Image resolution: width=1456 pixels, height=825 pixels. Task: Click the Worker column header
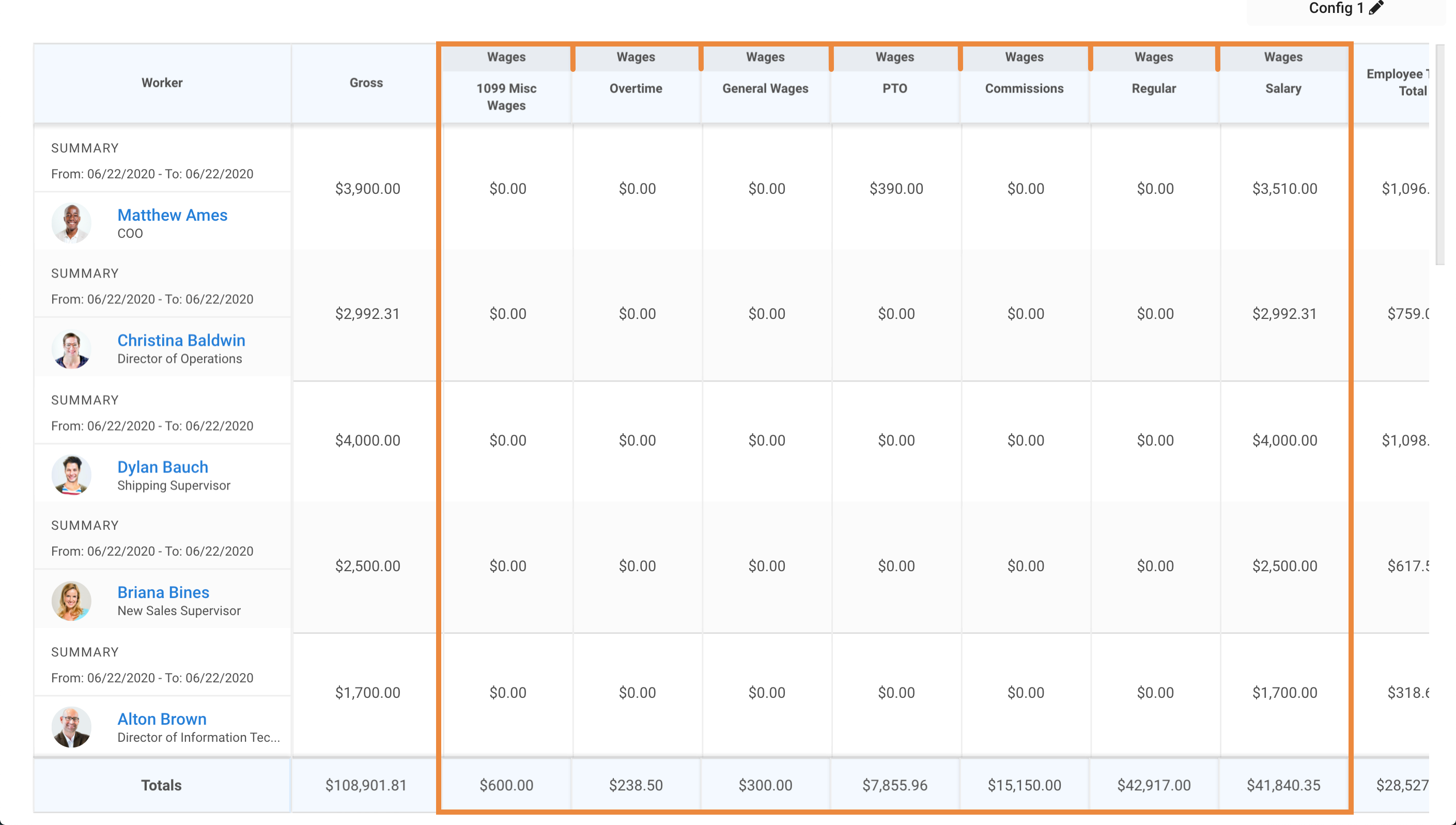(x=162, y=83)
